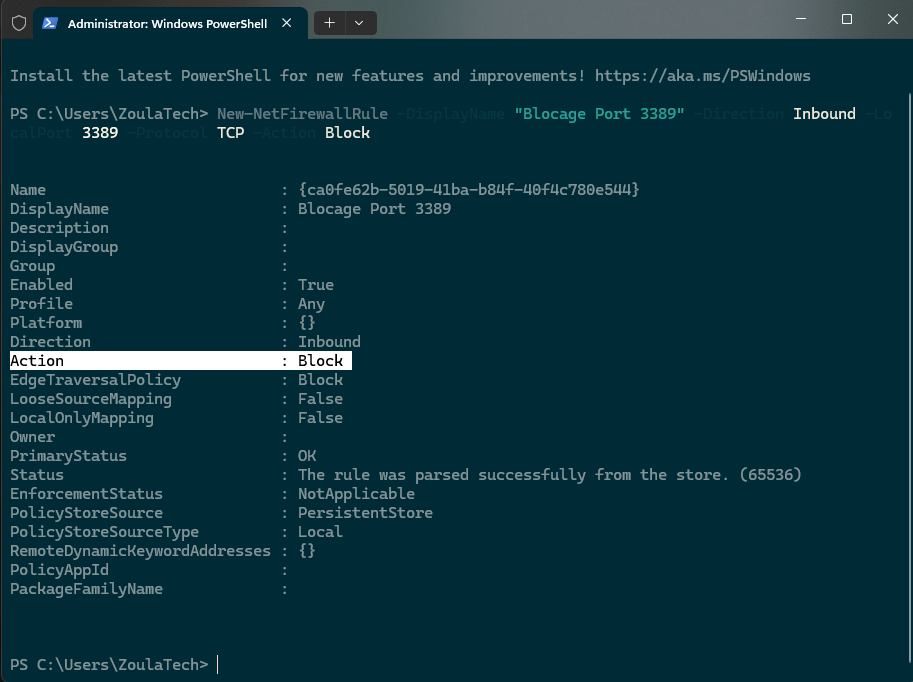Select the Administrator: Windows PowerShell tab
The image size is (913, 682).
click(167, 23)
